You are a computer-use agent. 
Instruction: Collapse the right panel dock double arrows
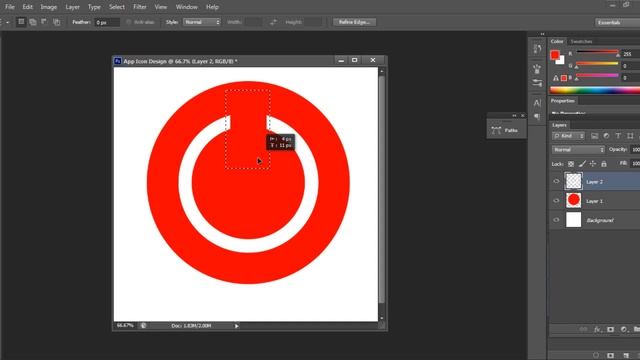542,34
